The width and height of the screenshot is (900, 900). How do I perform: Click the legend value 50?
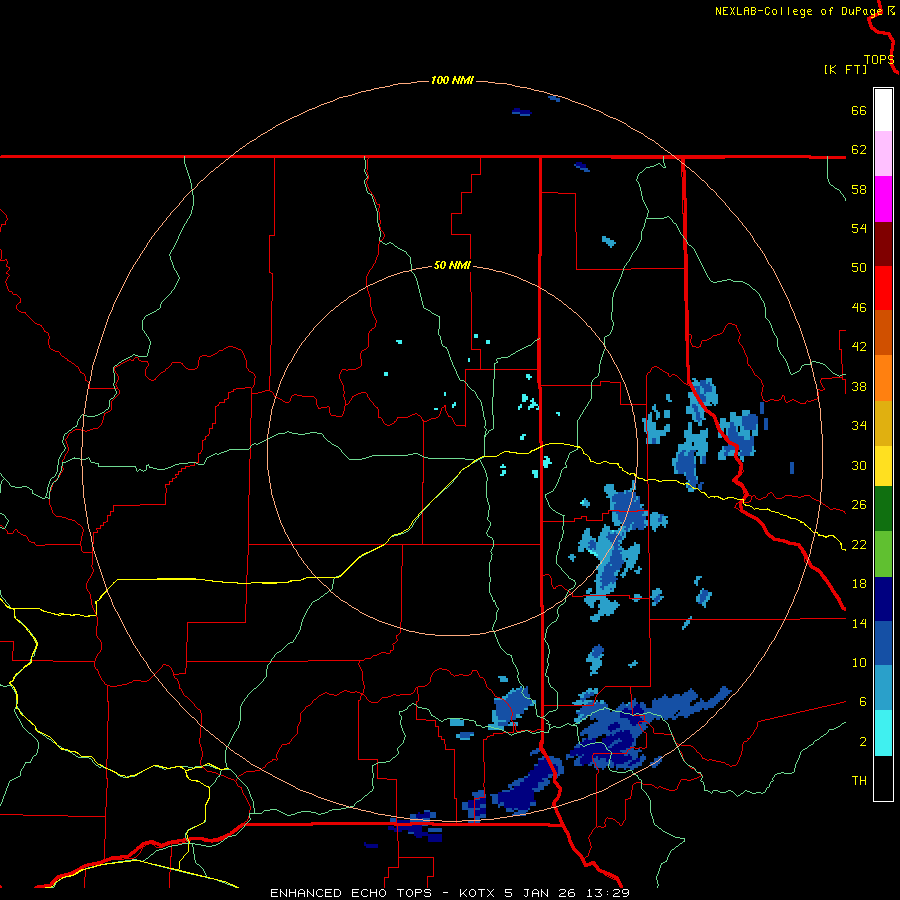coord(859,268)
